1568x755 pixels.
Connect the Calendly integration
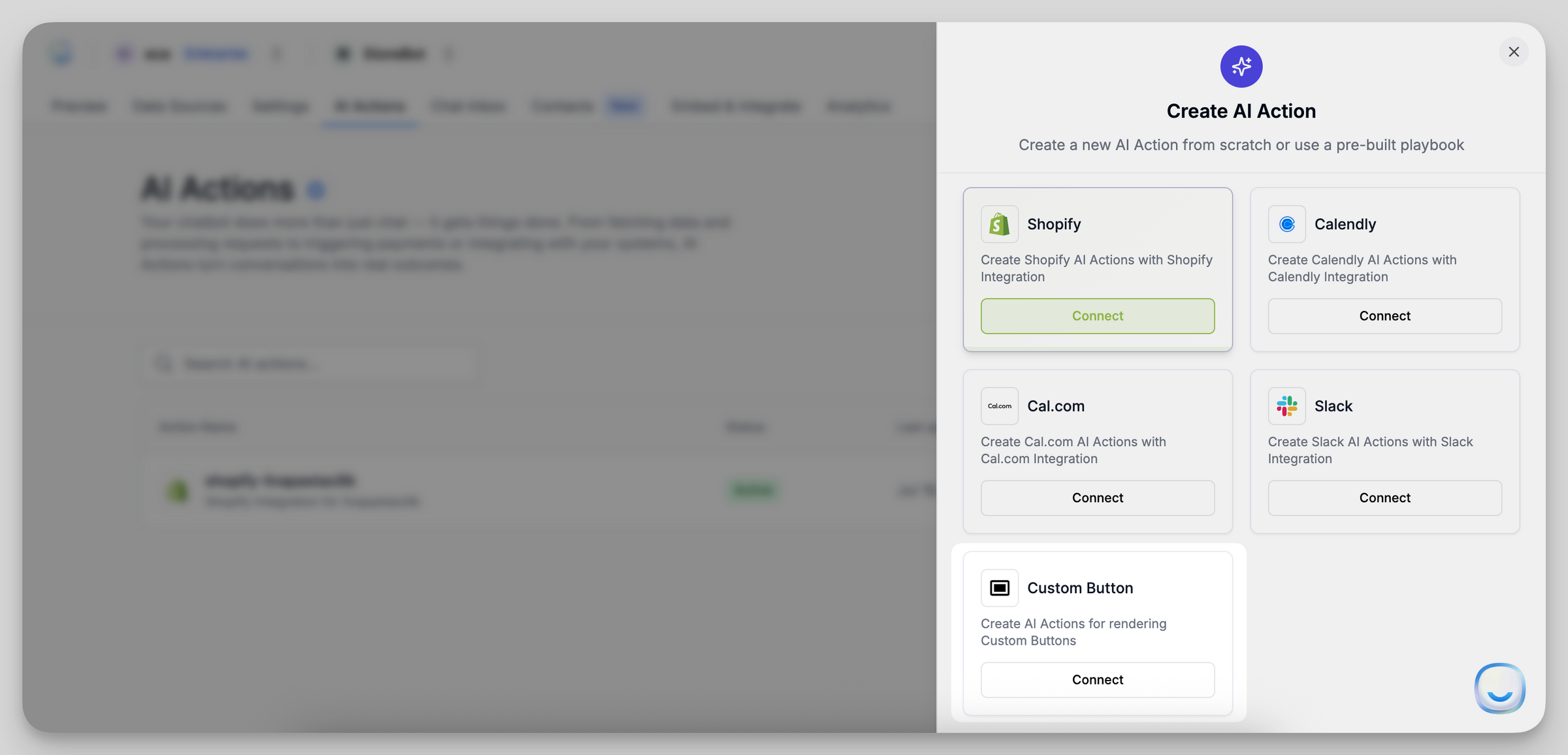(1384, 316)
